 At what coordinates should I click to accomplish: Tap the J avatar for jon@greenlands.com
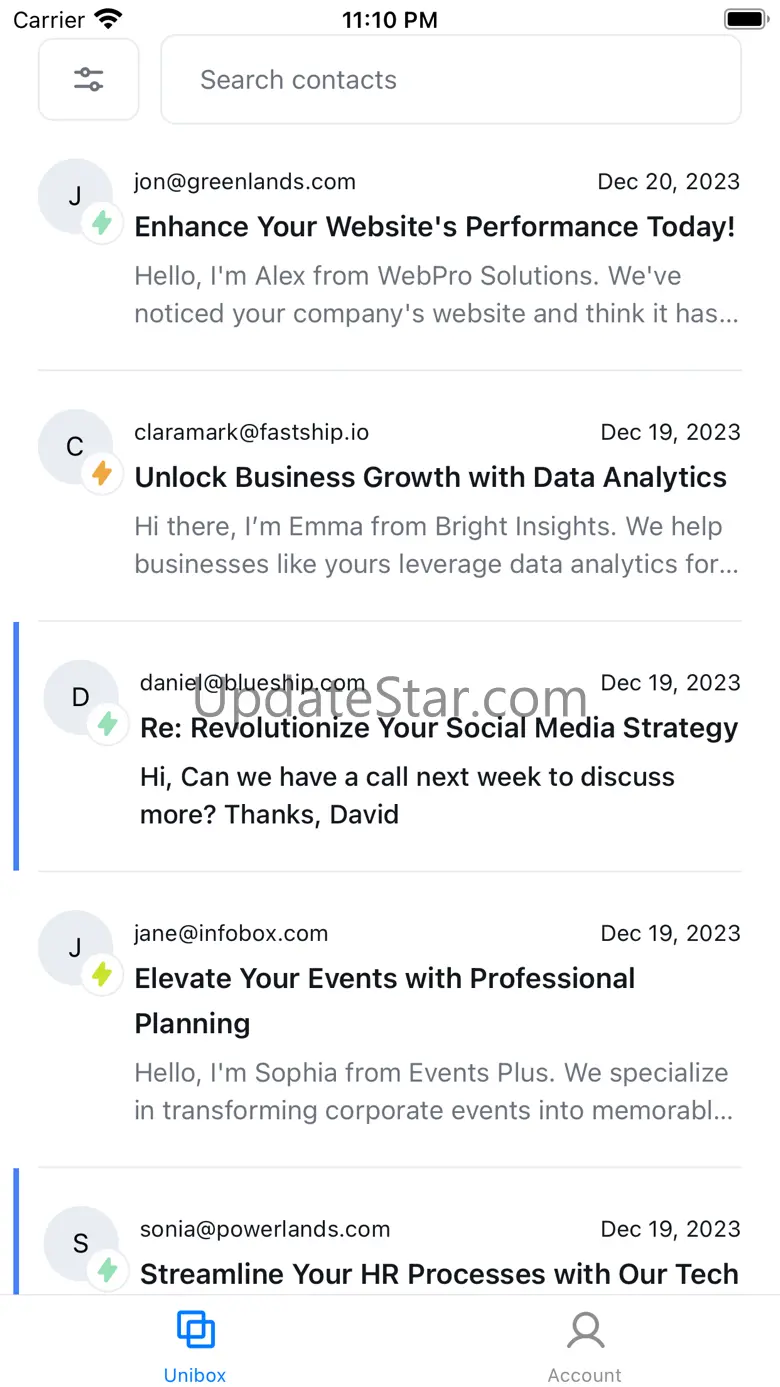(x=75, y=196)
